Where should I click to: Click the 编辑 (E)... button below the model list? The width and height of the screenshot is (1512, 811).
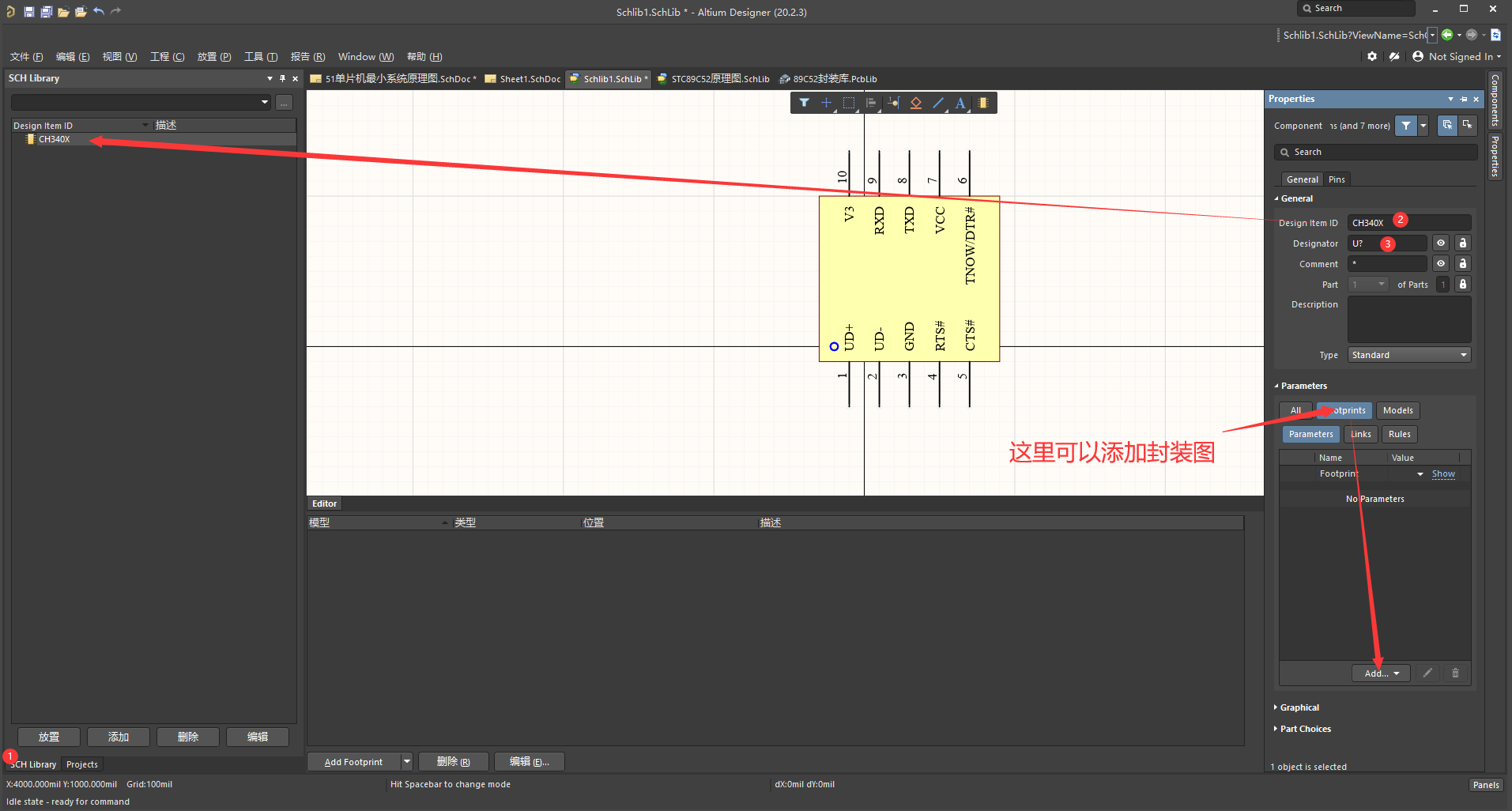click(x=529, y=762)
